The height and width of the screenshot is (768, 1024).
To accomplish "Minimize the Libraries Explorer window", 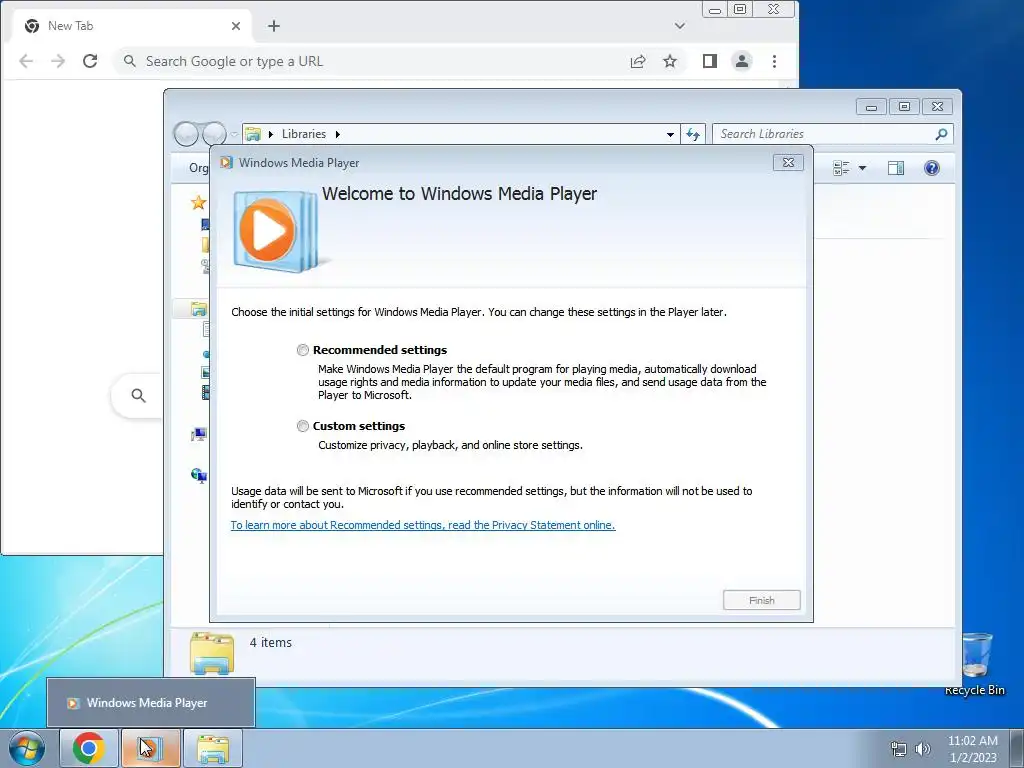I will point(871,107).
